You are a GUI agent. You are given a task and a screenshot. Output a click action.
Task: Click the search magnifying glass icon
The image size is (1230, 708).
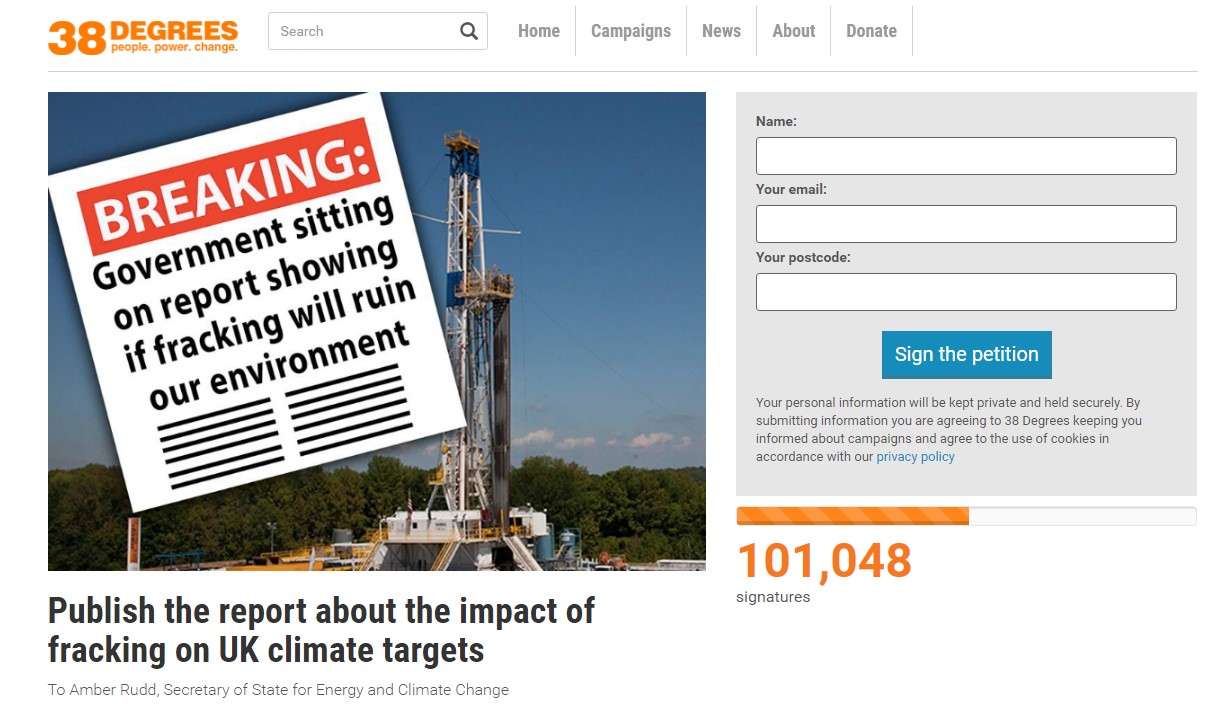(468, 31)
